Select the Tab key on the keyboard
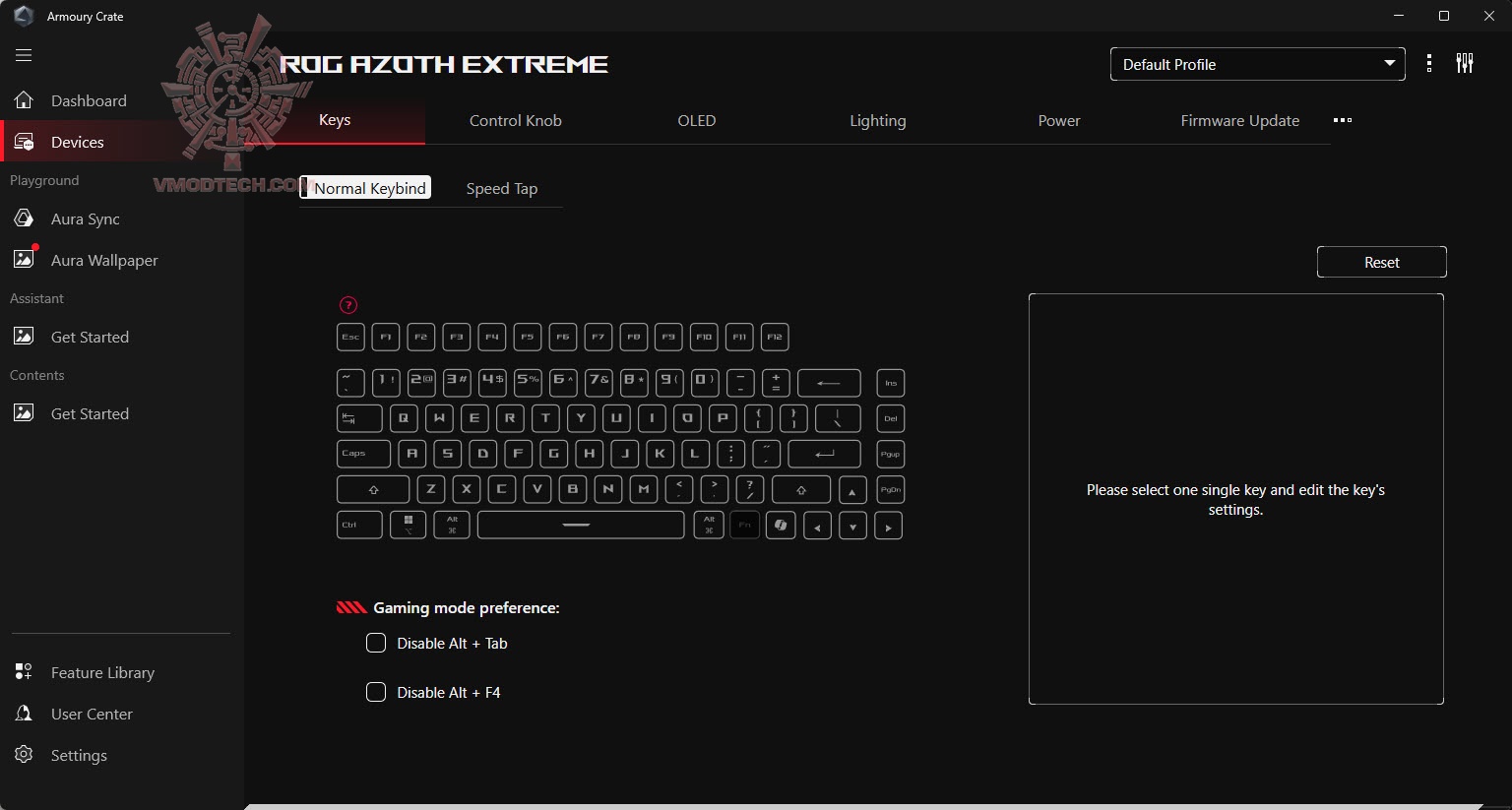 (359, 418)
